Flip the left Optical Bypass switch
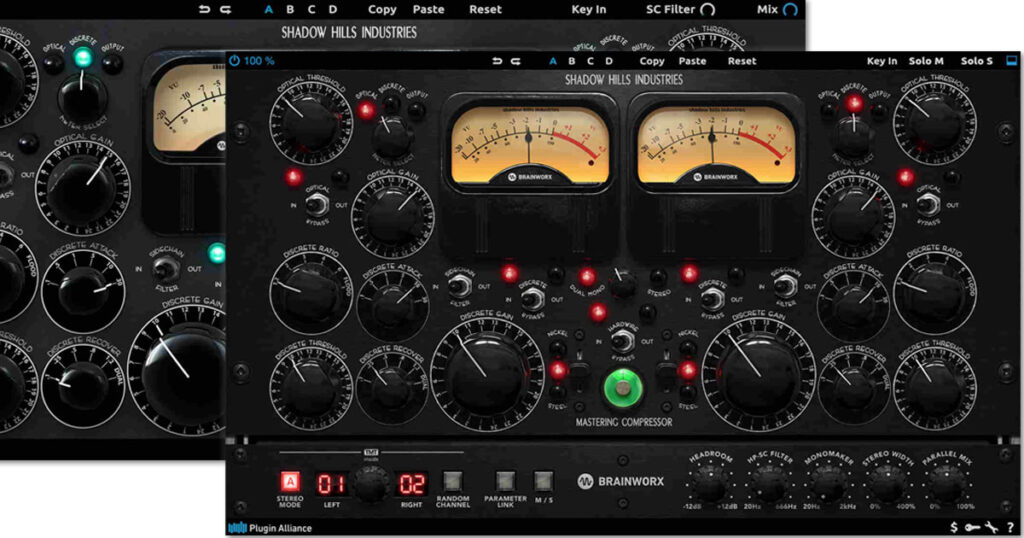This screenshot has height=538, width=1024. click(317, 205)
